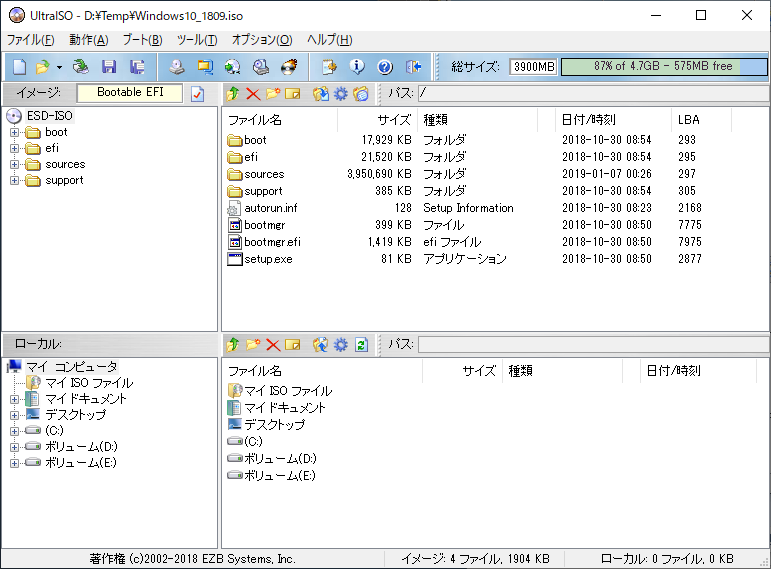Click the Set view icon in image pane toolbar
Viewport: 771px width, 569px height.
[x=361, y=93]
